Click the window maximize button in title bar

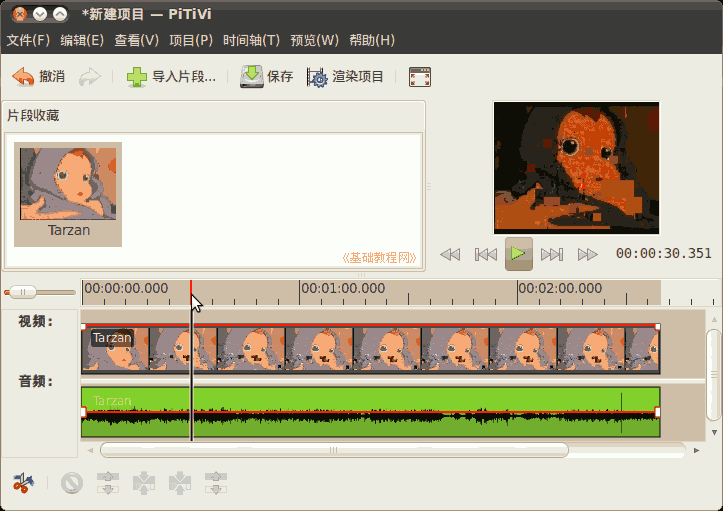click(x=60, y=14)
